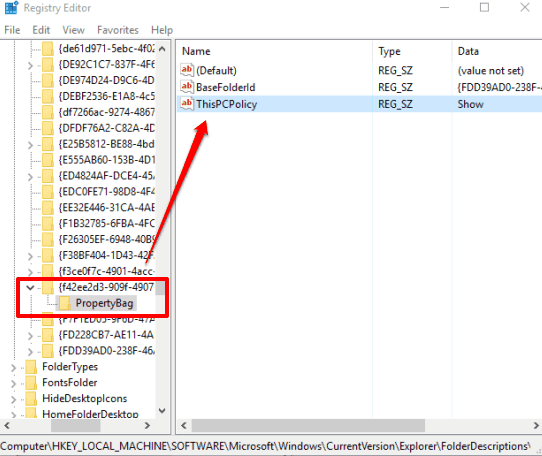This screenshot has height=456, width=542.
Task: Click the FolderTypes folder icon
Action: click(x=31, y=367)
